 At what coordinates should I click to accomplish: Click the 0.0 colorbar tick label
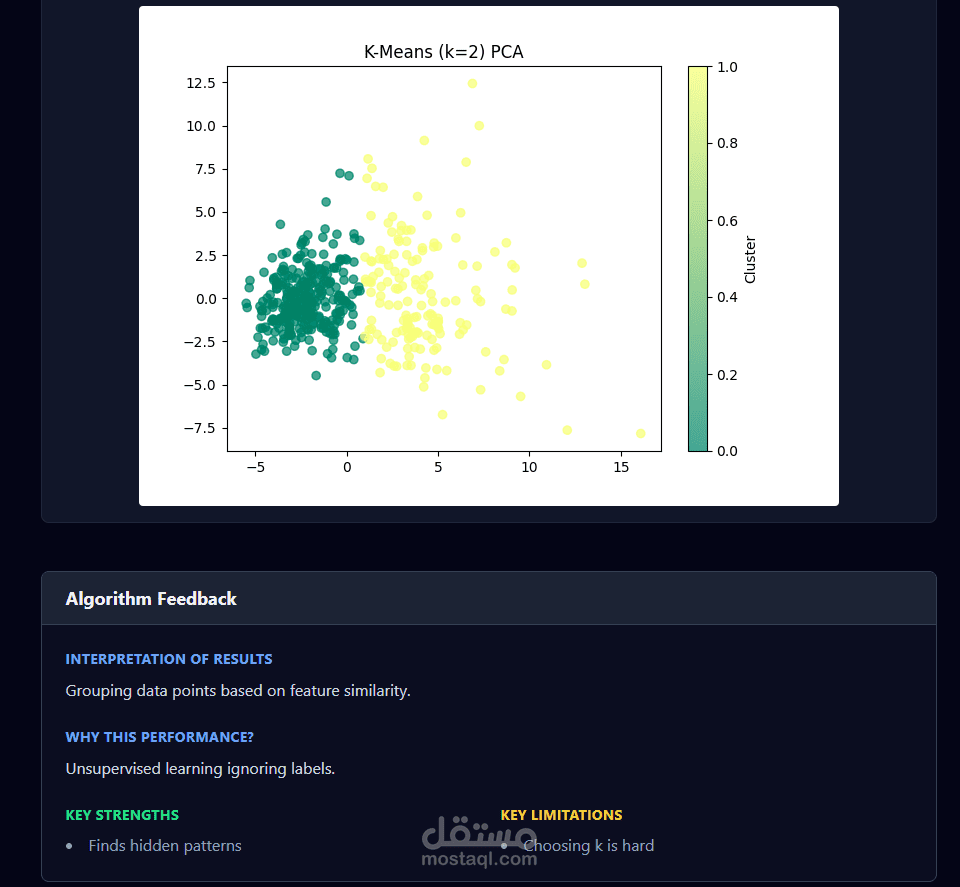[728, 451]
